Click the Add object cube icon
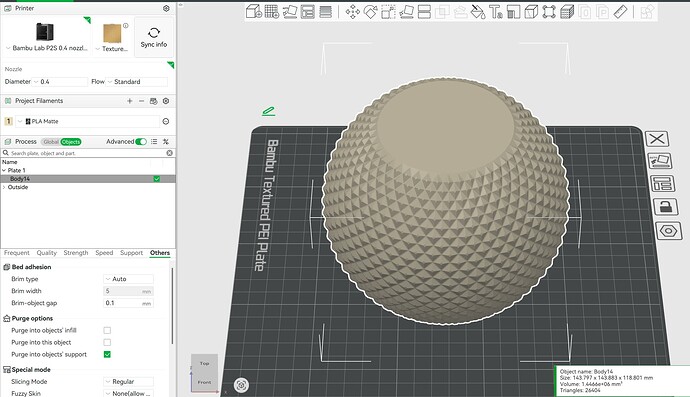Screen dimensions: 690x397 click(x=253, y=11)
